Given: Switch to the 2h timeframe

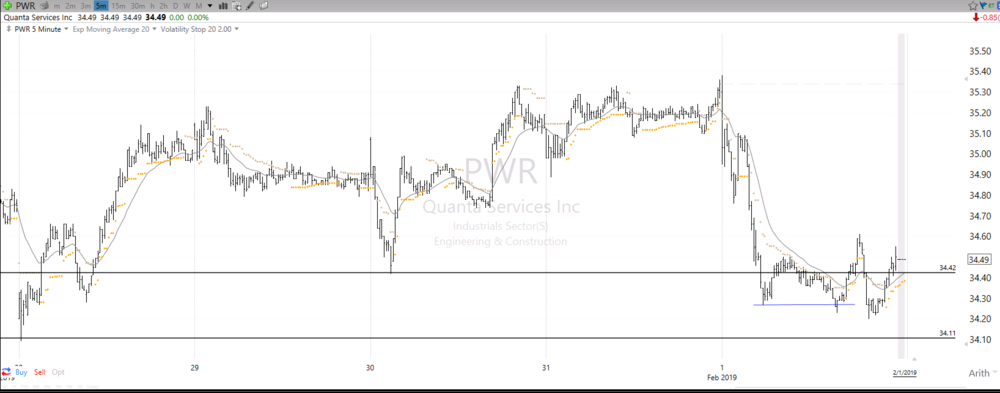Looking at the screenshot, I should pyautogui.click(x=163, y=6).
